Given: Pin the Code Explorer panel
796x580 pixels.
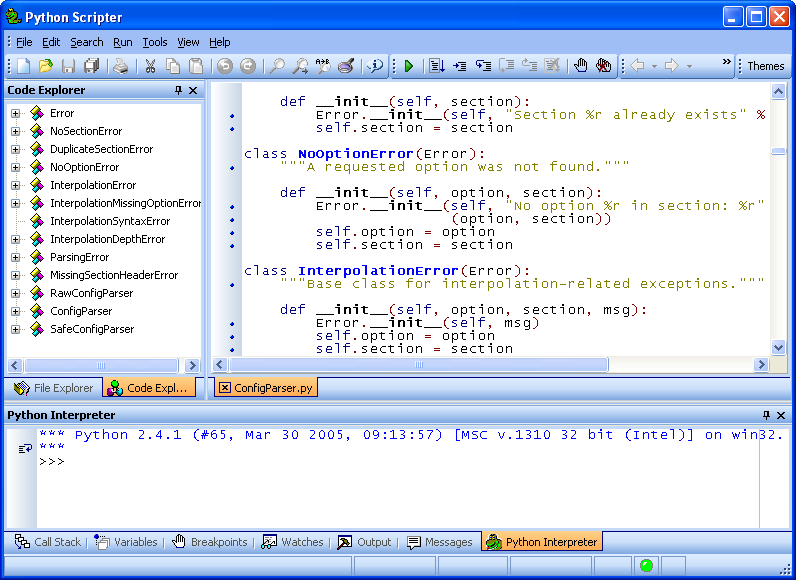Looking at the screenshot, I should point(179,90).
